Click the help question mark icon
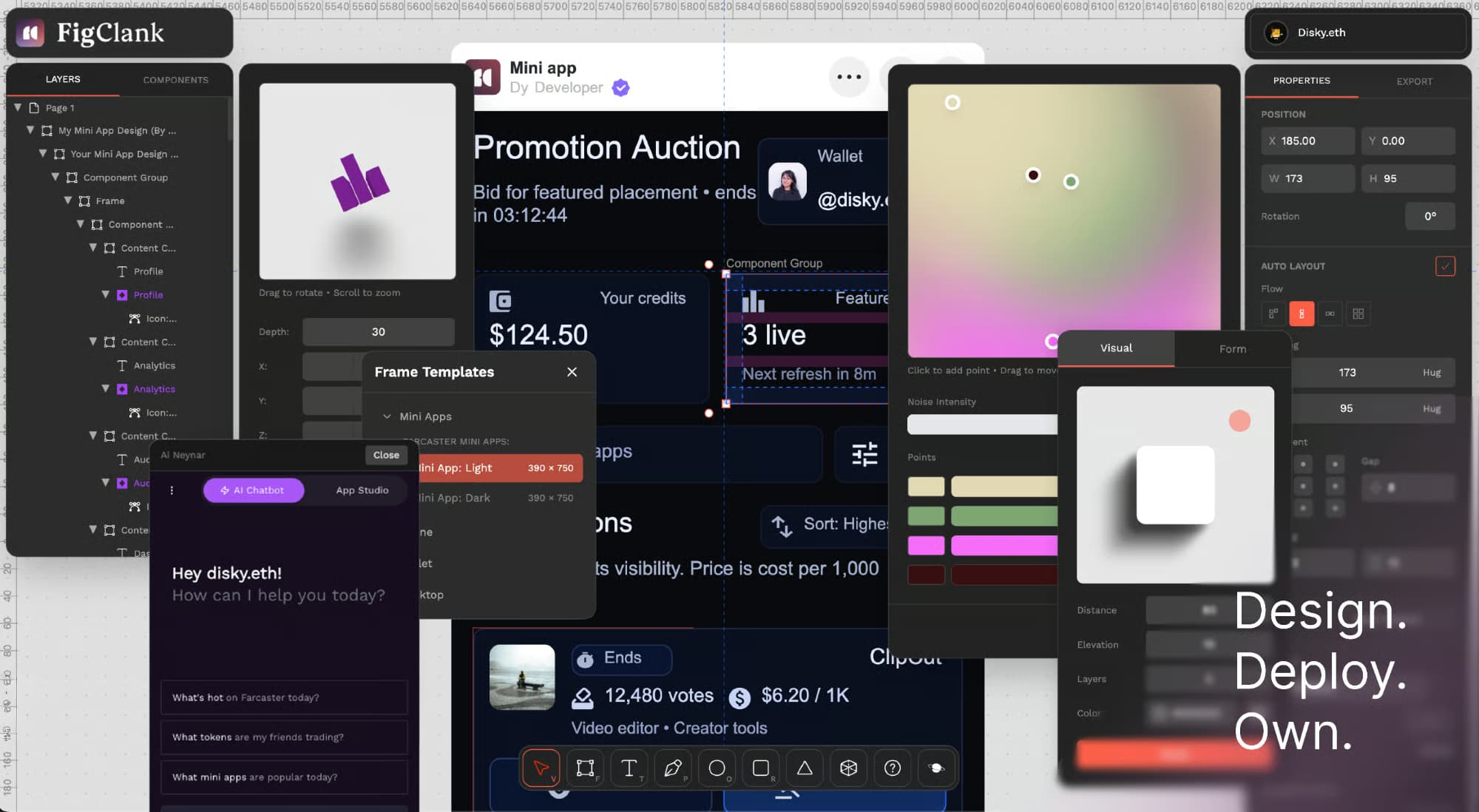Image resolution: width=1479 pixels, height=812 pixels. [893, 768]
